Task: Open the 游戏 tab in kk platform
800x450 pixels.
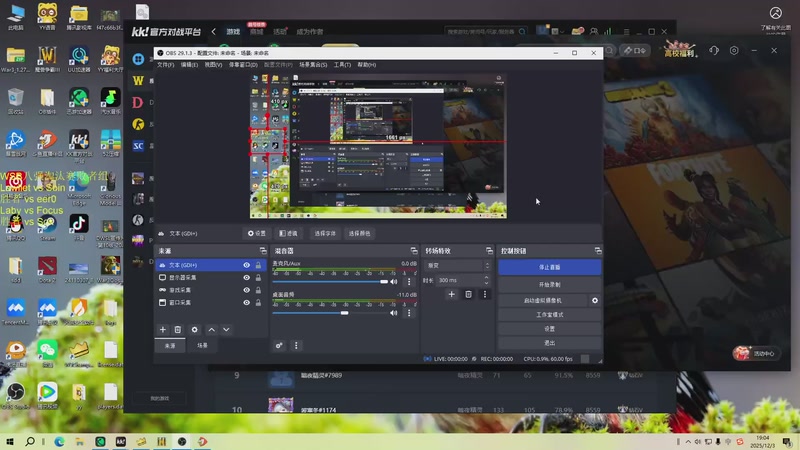Action: [x=233, y=32]
